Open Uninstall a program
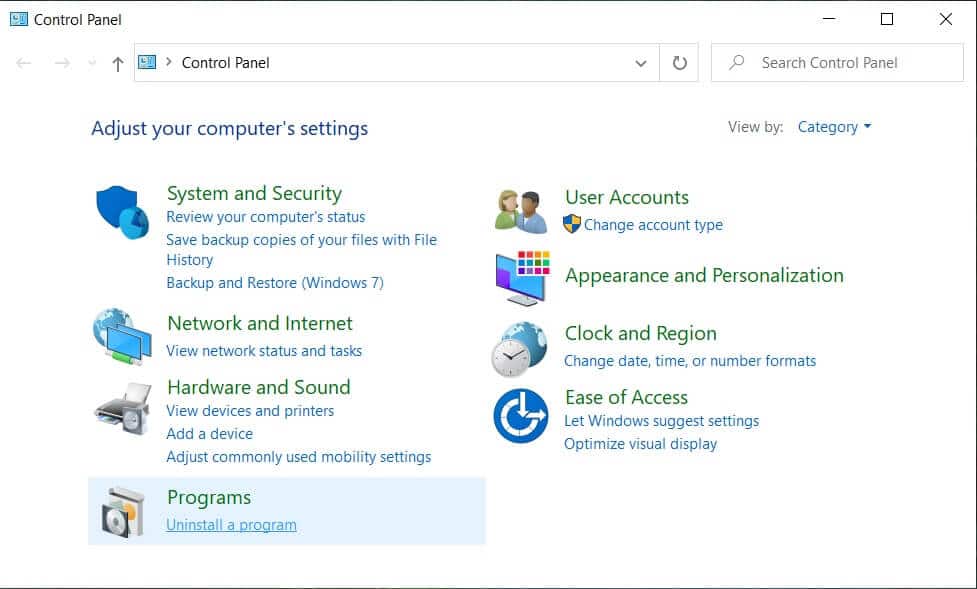 (231, 524)
